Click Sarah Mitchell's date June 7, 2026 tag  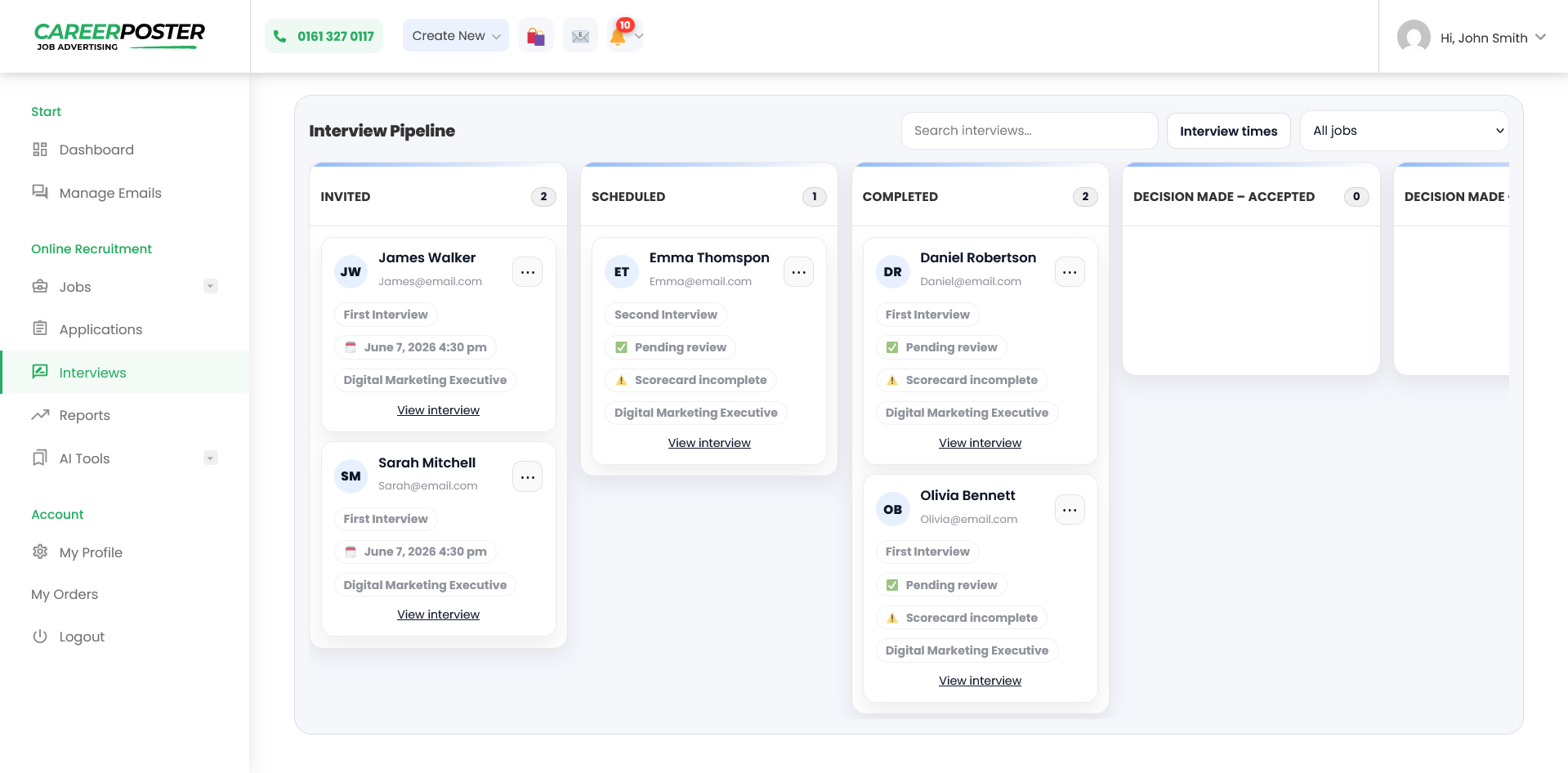coord(415,552)
